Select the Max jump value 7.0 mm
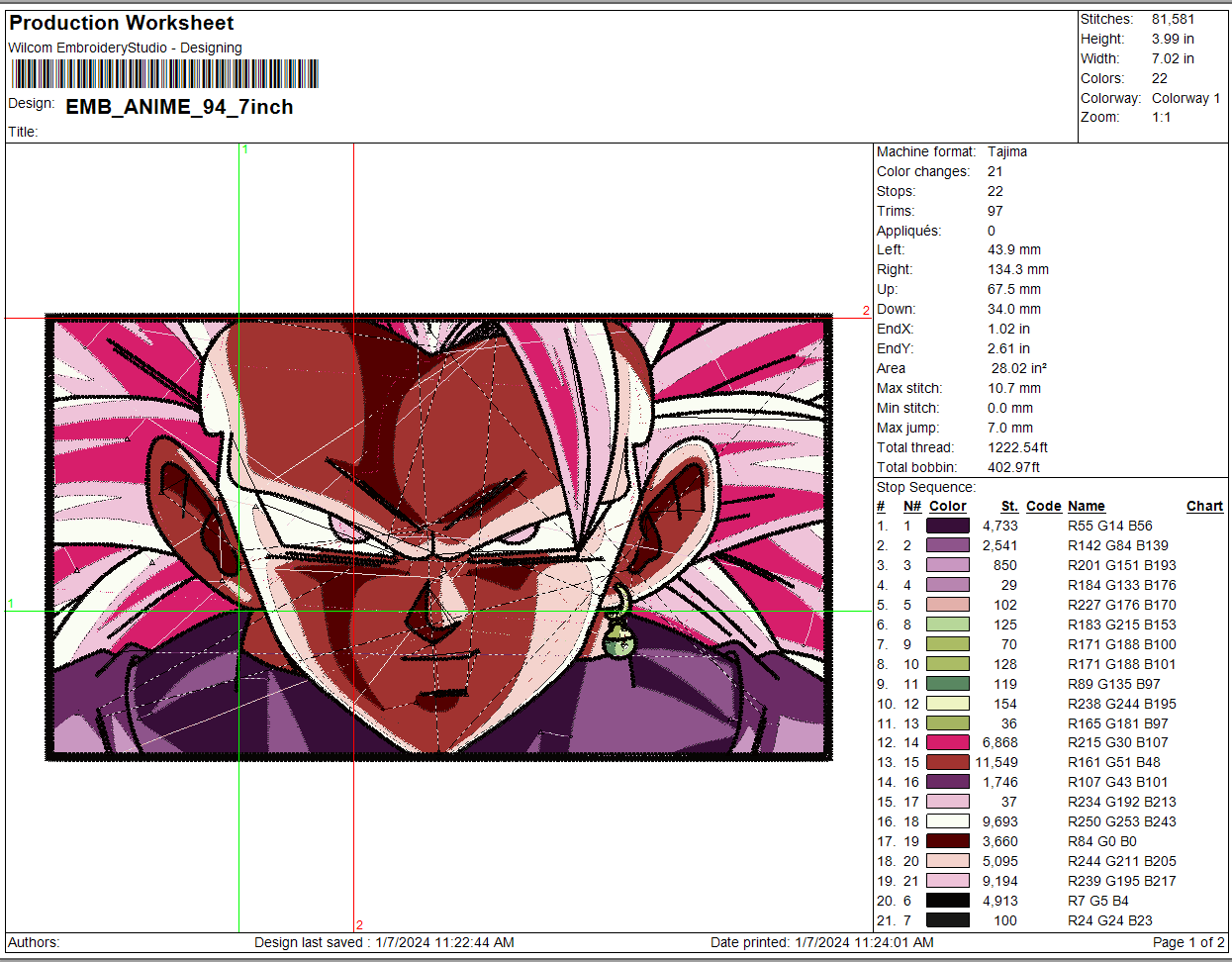1232x962 pixels. pyautogui.click(x=1010, y=428)
